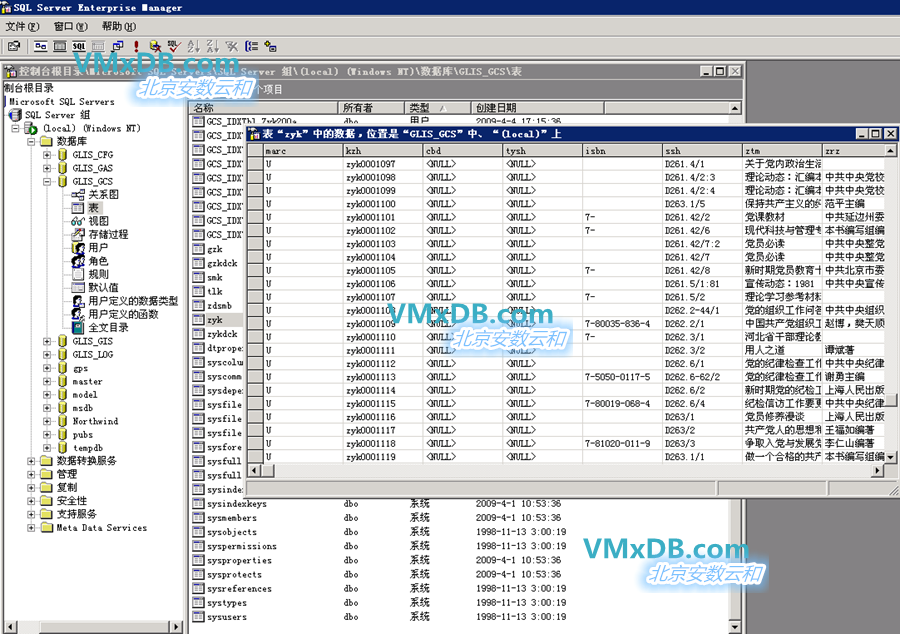The height and width of the screenshot is (634, 900).
Task: Sort tables by the 类型 column header
Action: pos(438,108)
